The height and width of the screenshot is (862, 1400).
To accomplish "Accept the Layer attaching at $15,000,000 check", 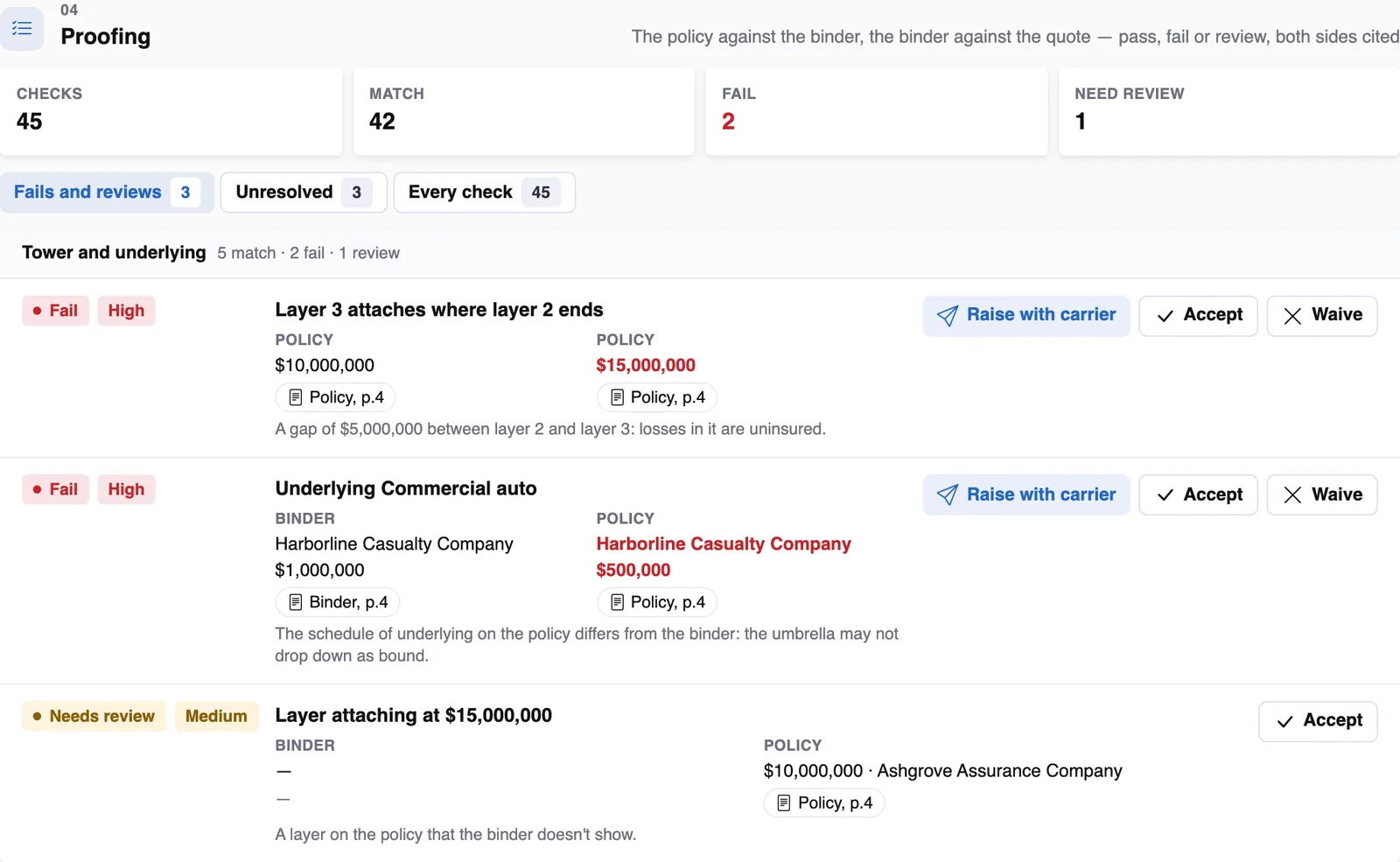I will click(x=1318, y=721).
